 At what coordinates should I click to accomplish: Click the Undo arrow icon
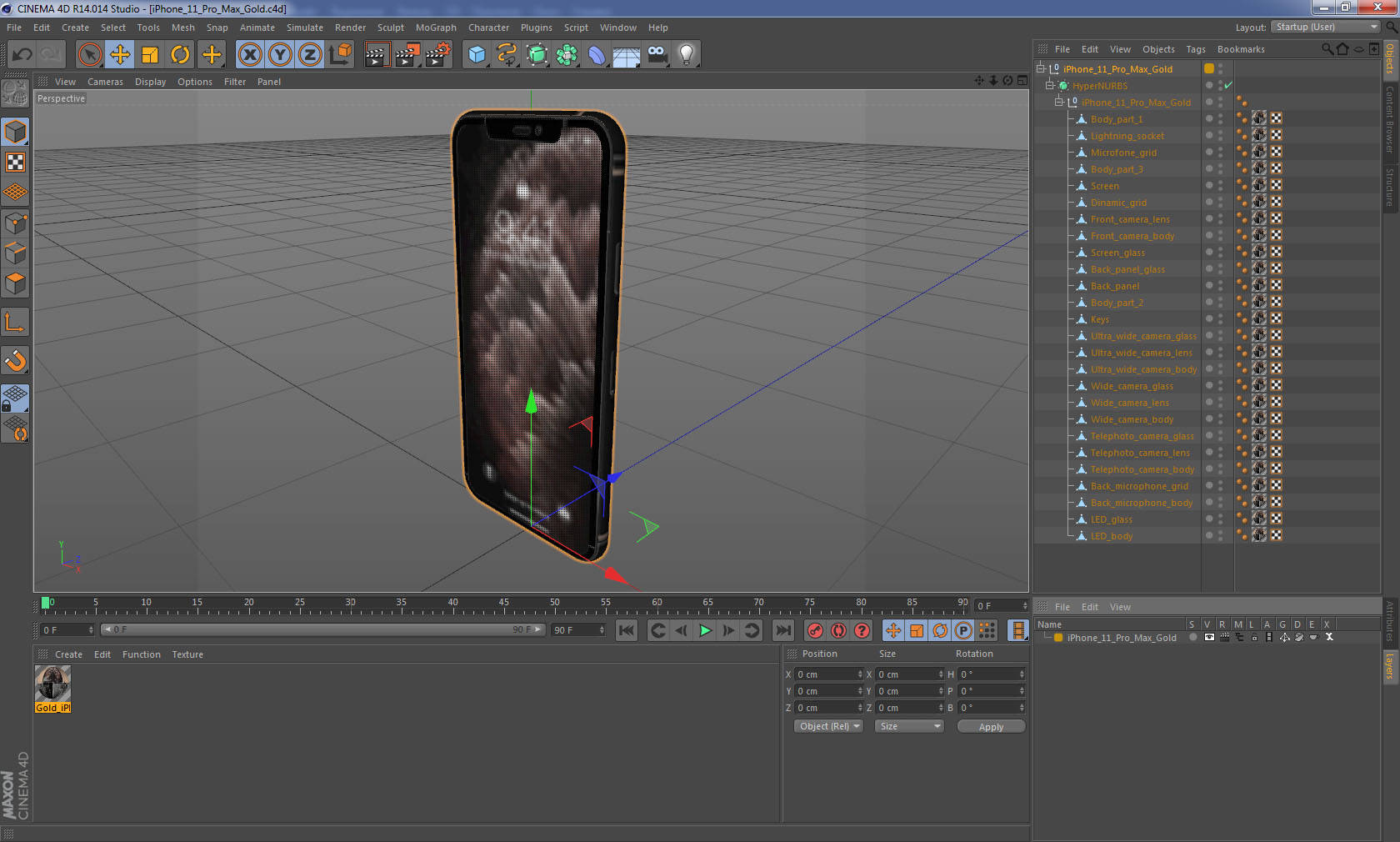pyautogui.click(x=22, y=55)
